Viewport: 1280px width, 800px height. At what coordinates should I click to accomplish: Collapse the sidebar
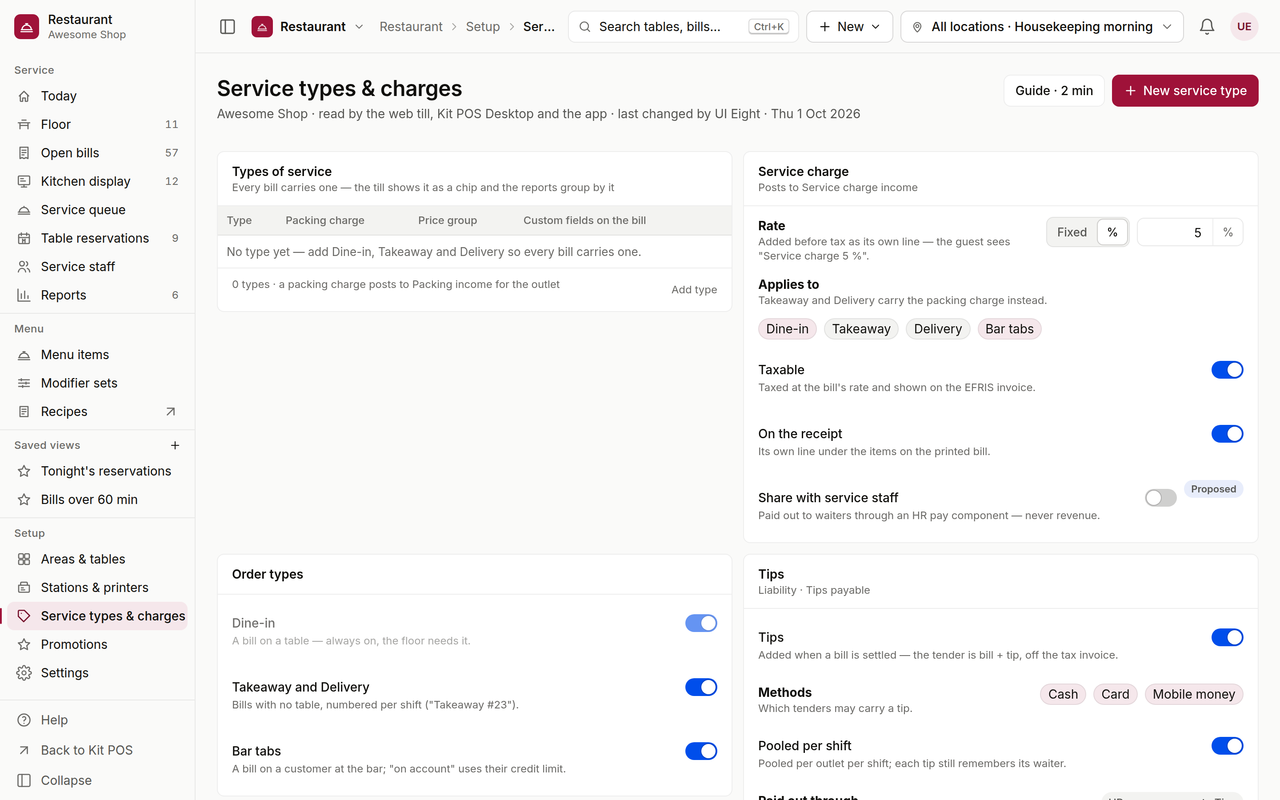tap(97, 780)
